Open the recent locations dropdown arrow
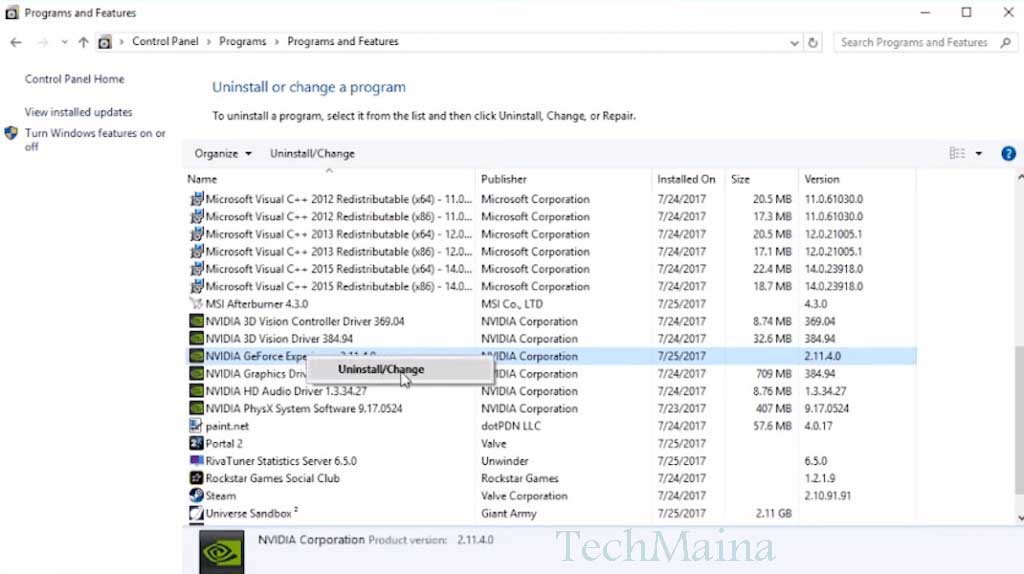 click(x=64, y=42)
